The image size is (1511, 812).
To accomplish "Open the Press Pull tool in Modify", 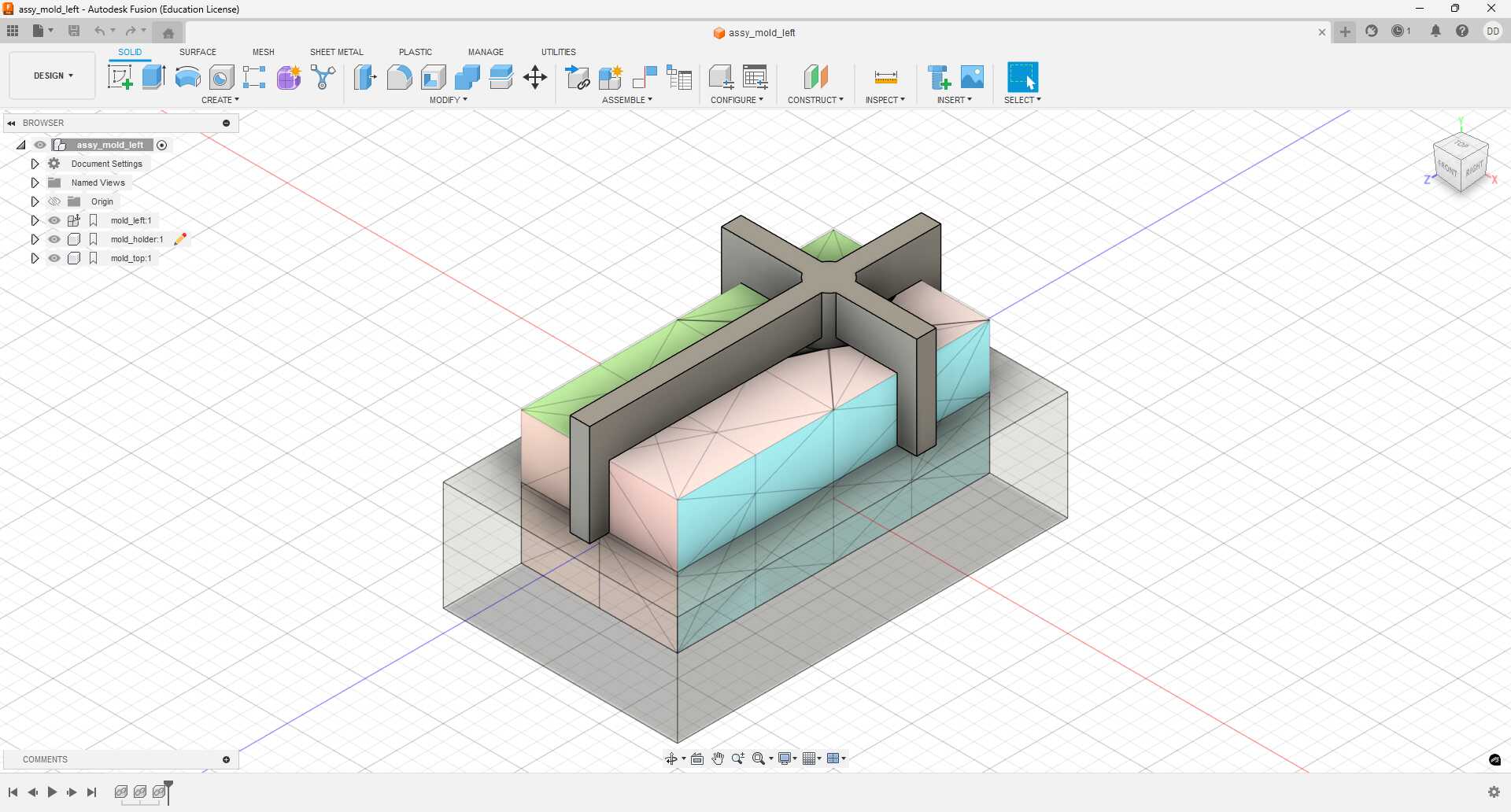I will click(x=365, y=76).
